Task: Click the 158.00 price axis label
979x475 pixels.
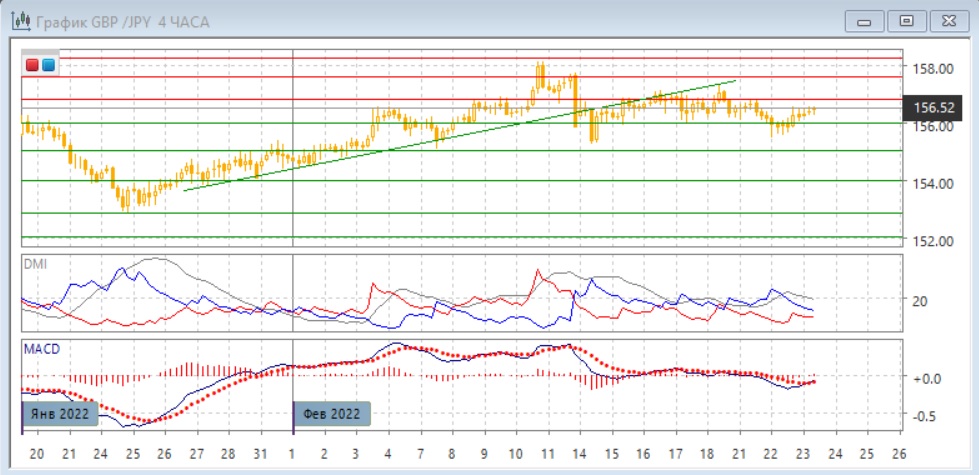Action: [931, 69]
